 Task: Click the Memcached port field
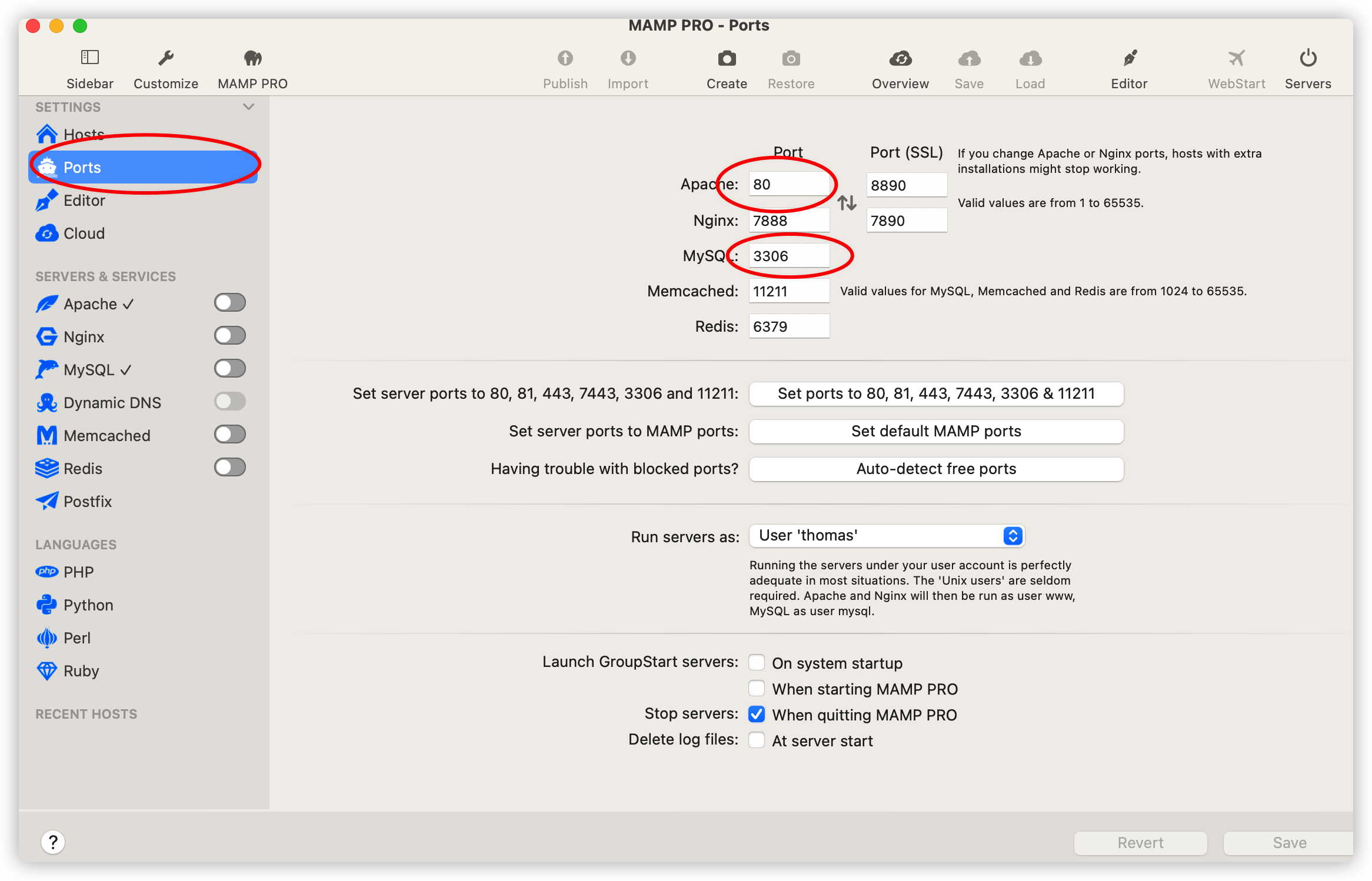pyautogui.click(x=788, y=291)
